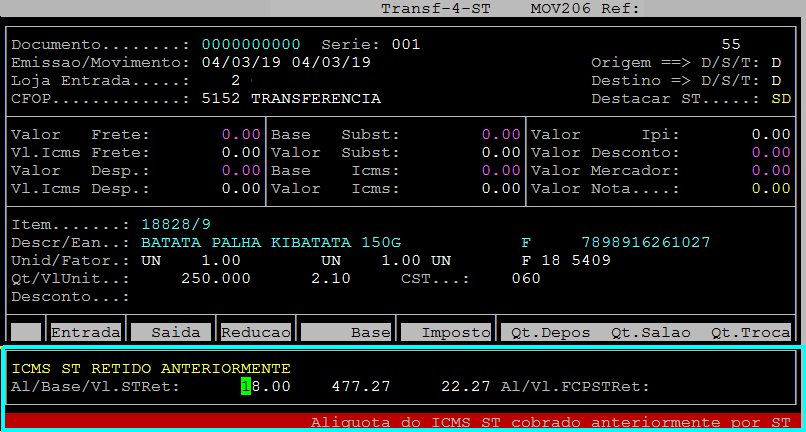Image resolution: width=806 pixels, height=432 pixels.
Task: Click the Entrada column header
Action: point(86,332)
